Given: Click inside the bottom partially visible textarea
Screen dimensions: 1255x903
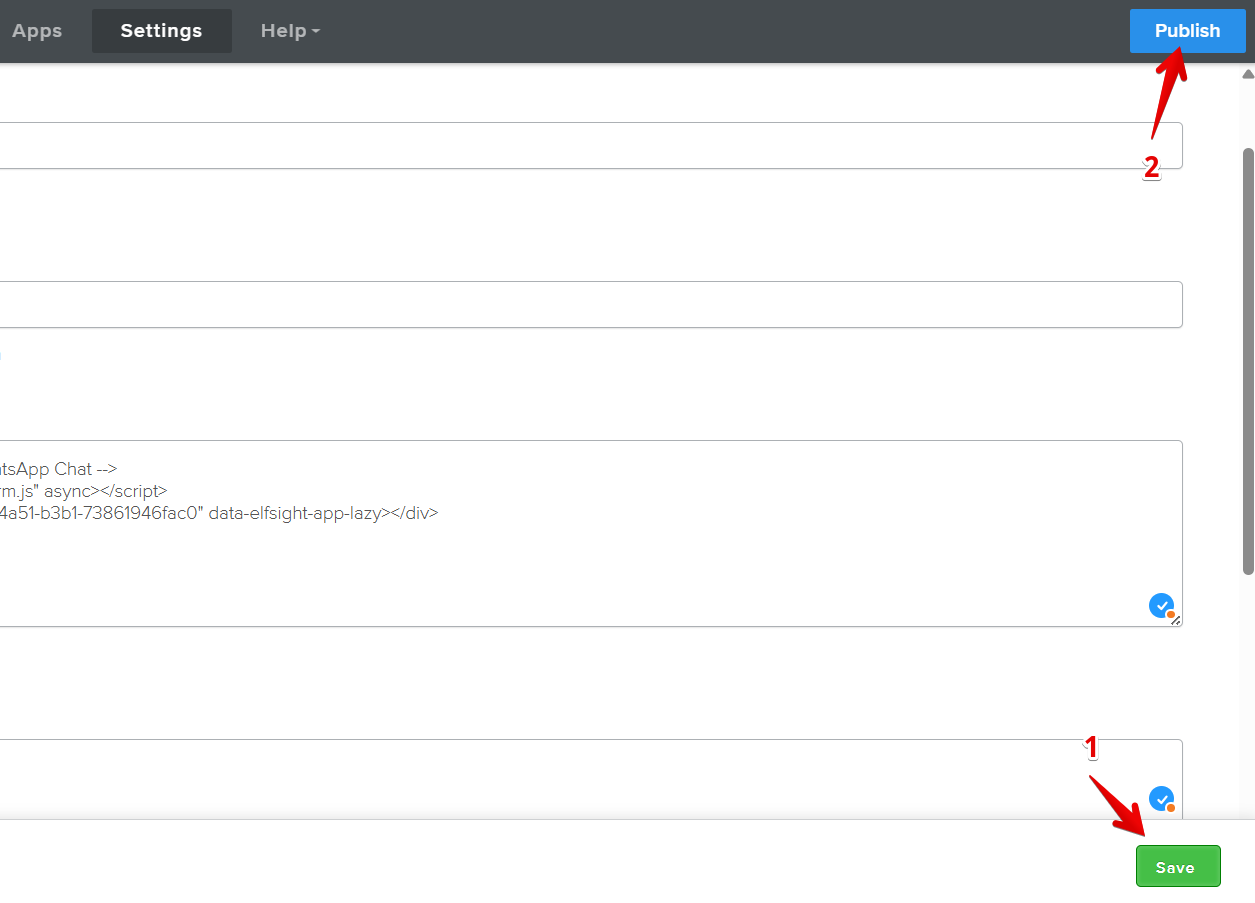Looking at the screenshot, I should (590, 780).
